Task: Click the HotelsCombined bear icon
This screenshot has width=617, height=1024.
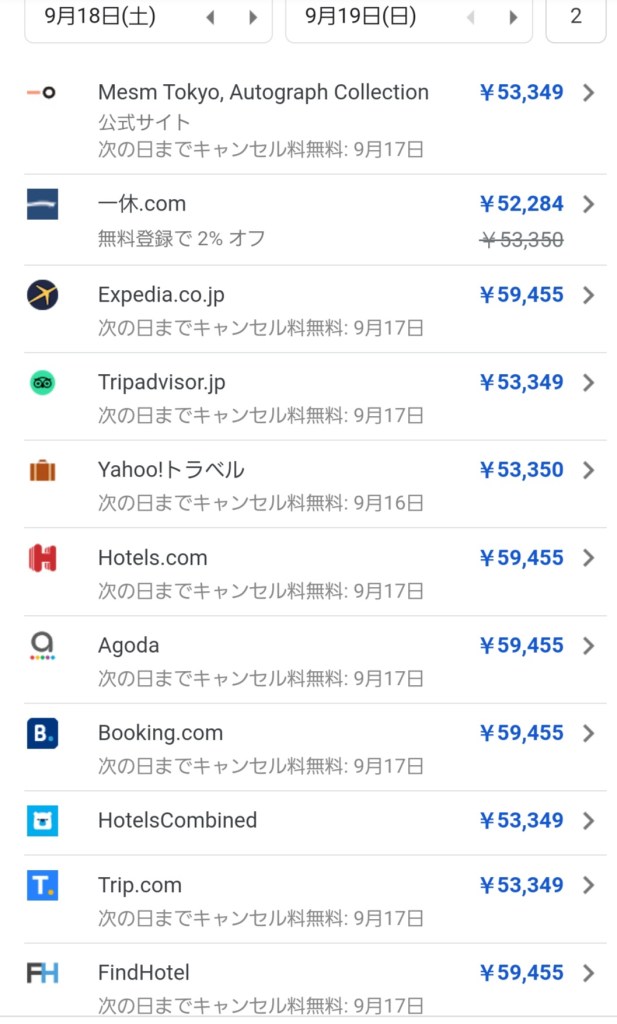Action: point(42,821)
